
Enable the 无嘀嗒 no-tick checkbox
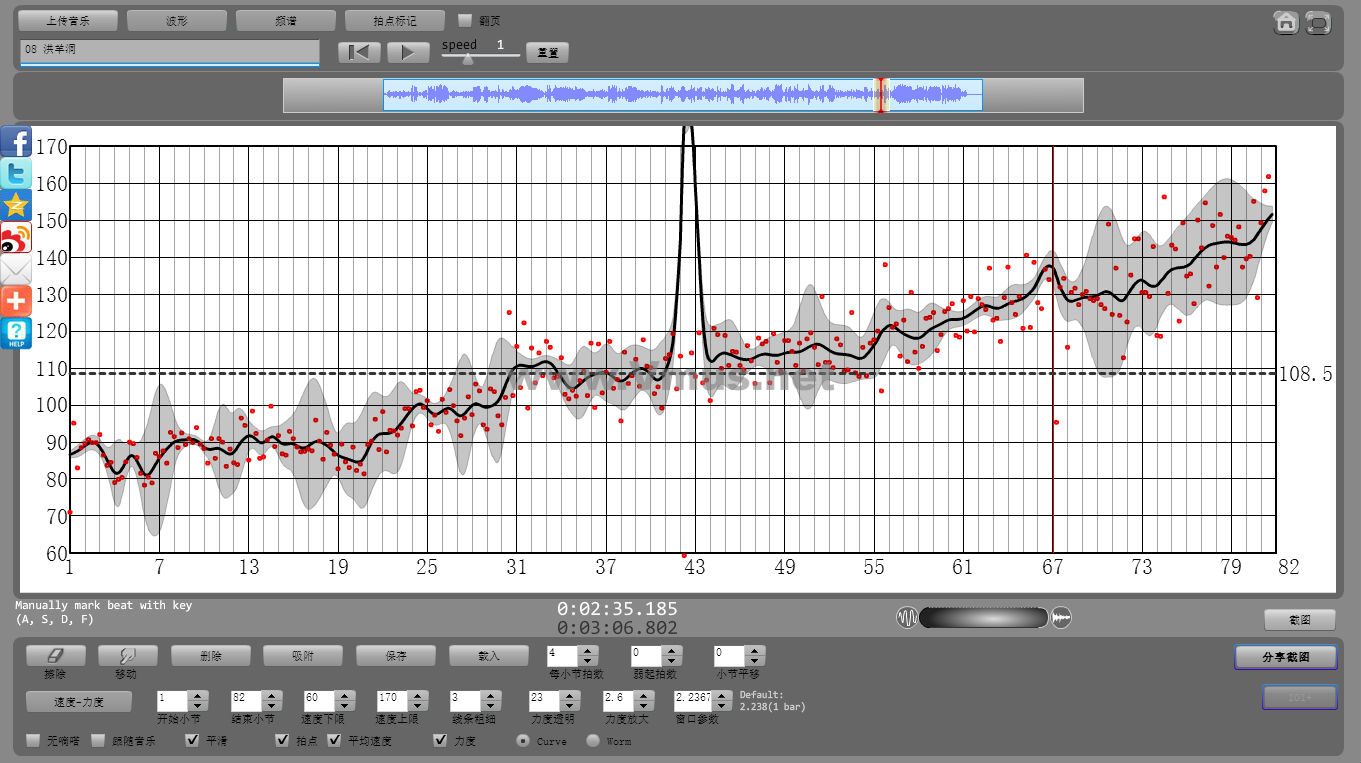pyautogui.click(x=33, y=740)
